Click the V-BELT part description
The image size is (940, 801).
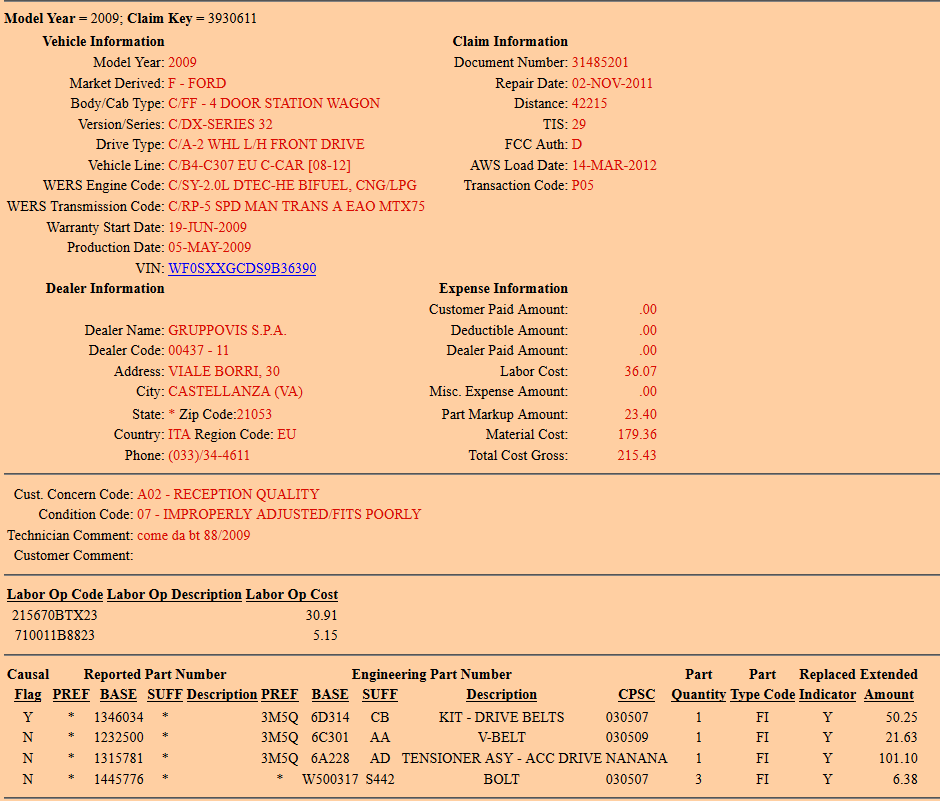(x=501, y=737)
